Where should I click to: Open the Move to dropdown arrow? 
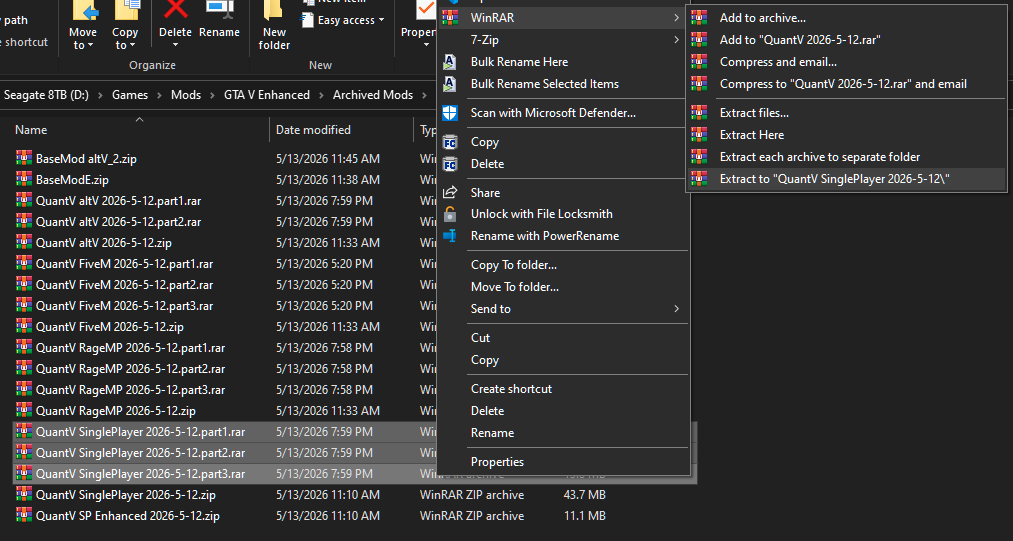coord(90,45)
